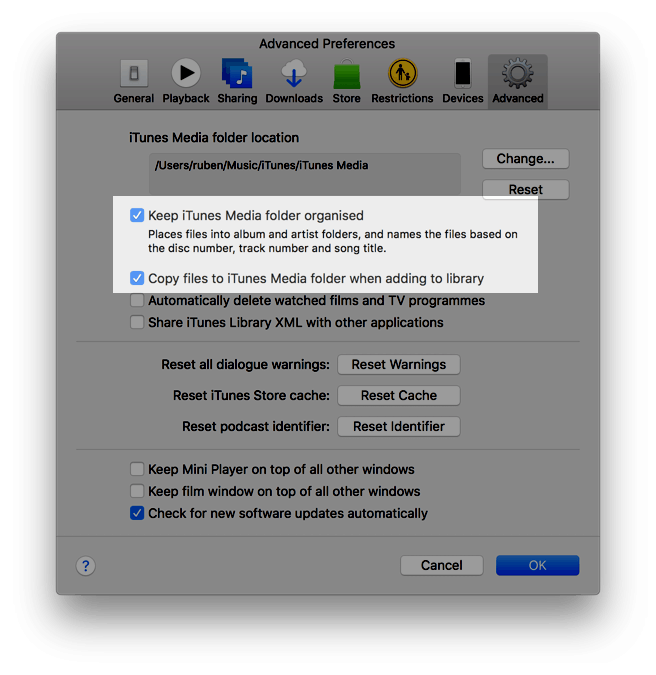656x675 pixels.
Task: Click the 'iTunes Media folder location' heading
Action: tap(214, 138)
